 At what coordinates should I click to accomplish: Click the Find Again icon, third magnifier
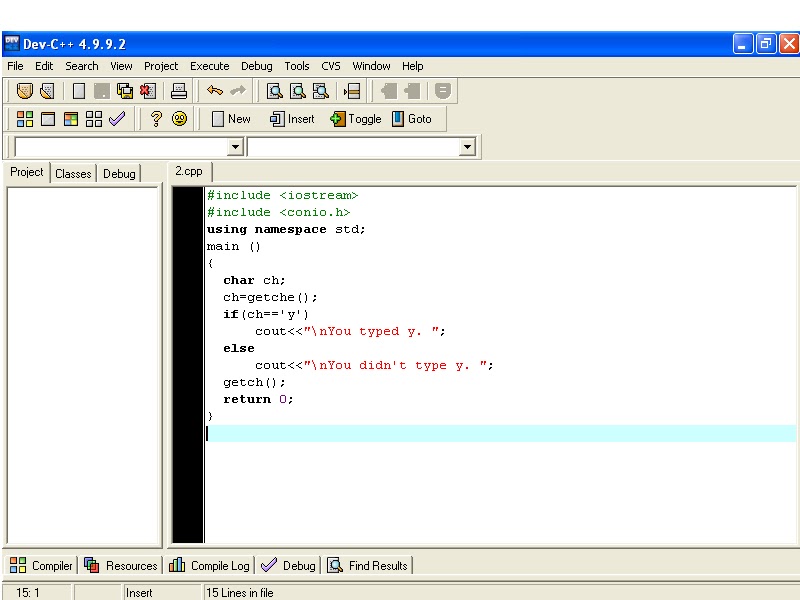coord(321,91)
